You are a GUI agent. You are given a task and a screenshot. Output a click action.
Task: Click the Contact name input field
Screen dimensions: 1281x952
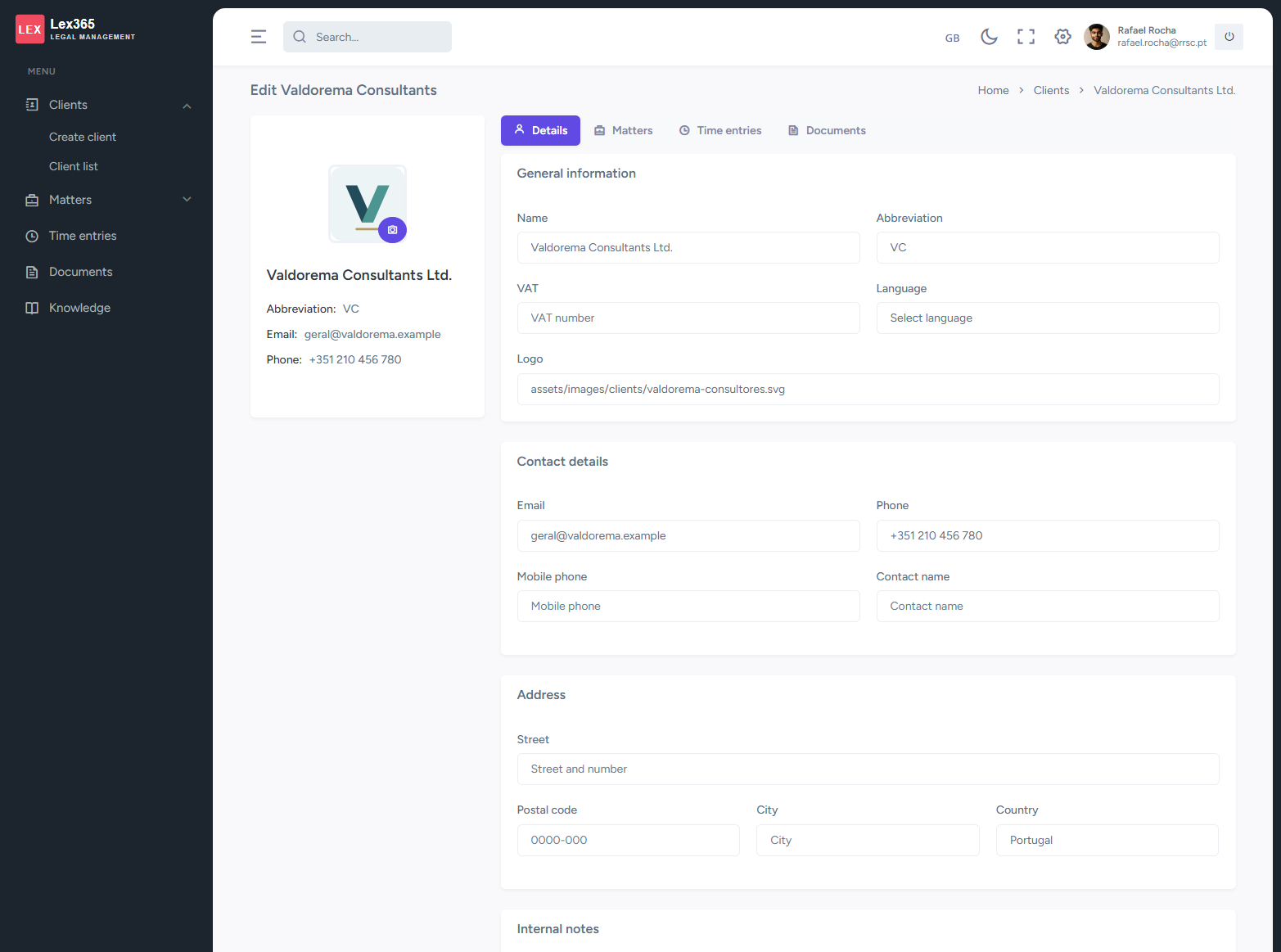(1048, 607)
